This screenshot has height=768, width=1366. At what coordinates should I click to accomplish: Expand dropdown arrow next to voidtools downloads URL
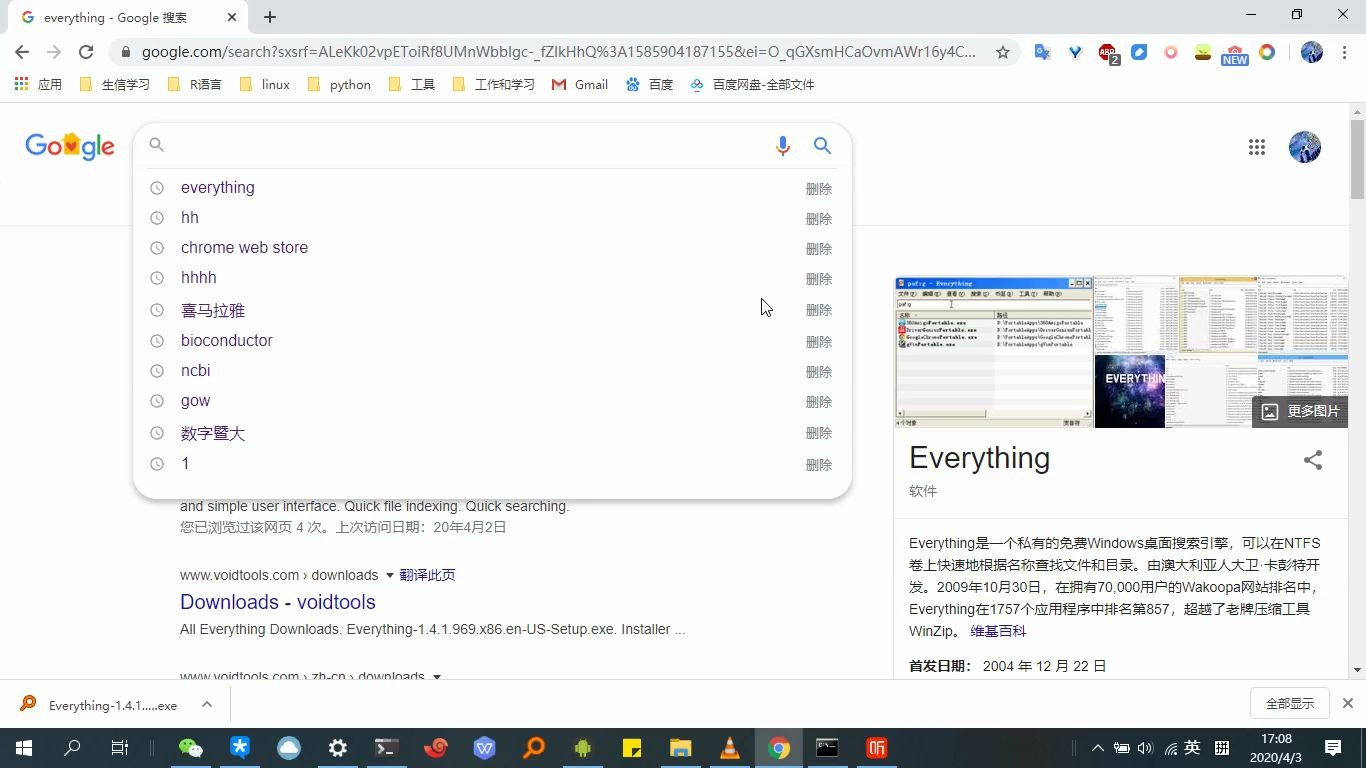tap(388, 575)
